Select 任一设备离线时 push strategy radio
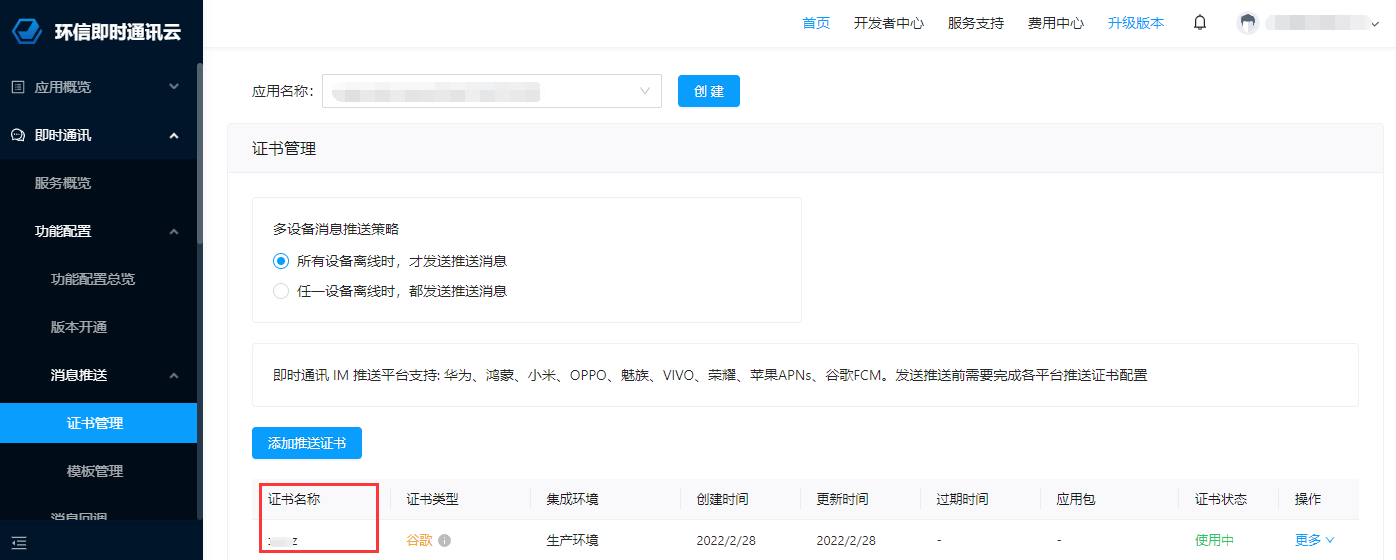Viewport: 1396px width, 560px height. pos(281,291)
